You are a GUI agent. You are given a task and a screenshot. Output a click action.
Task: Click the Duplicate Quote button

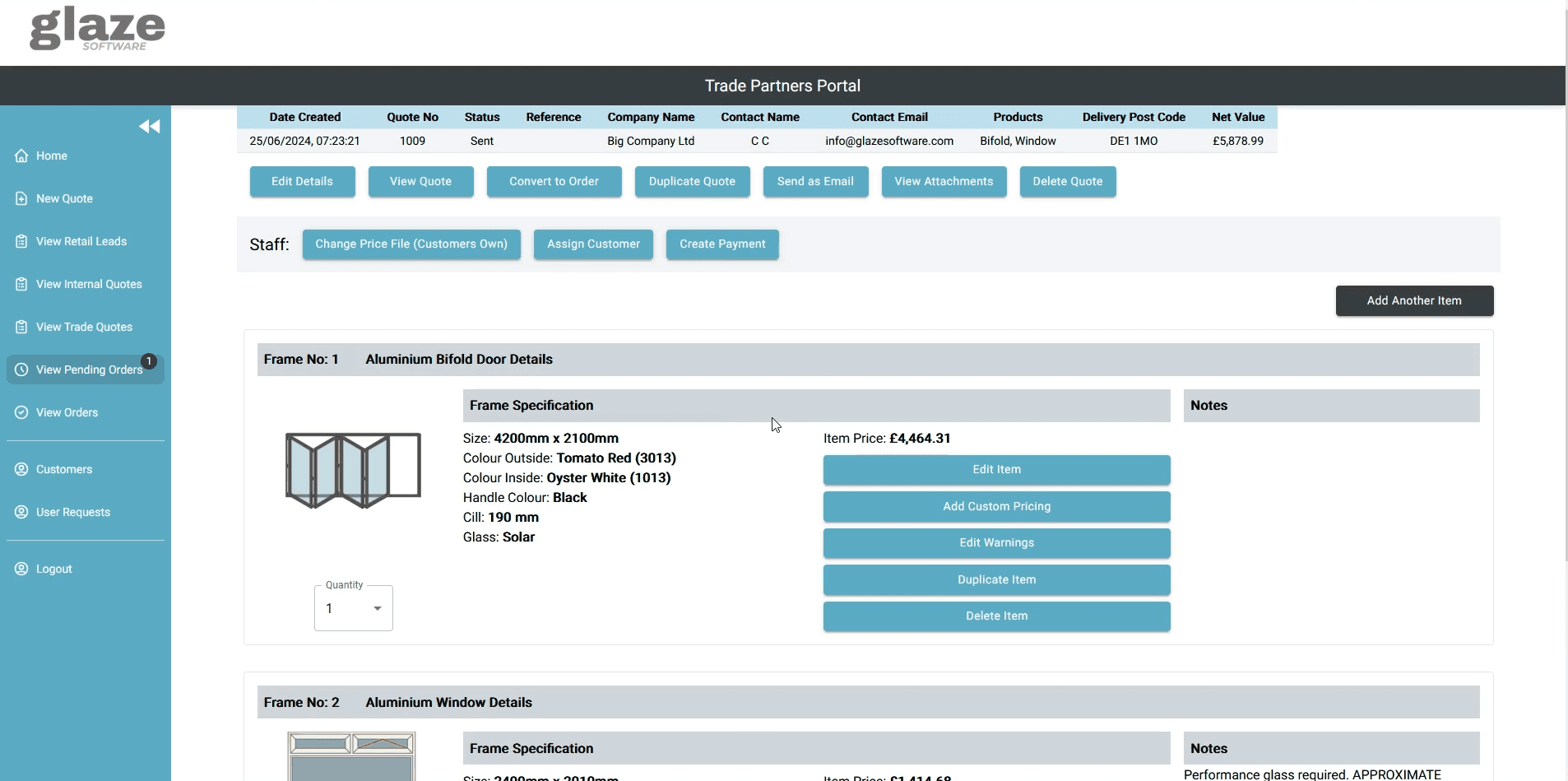coord(692,181)
